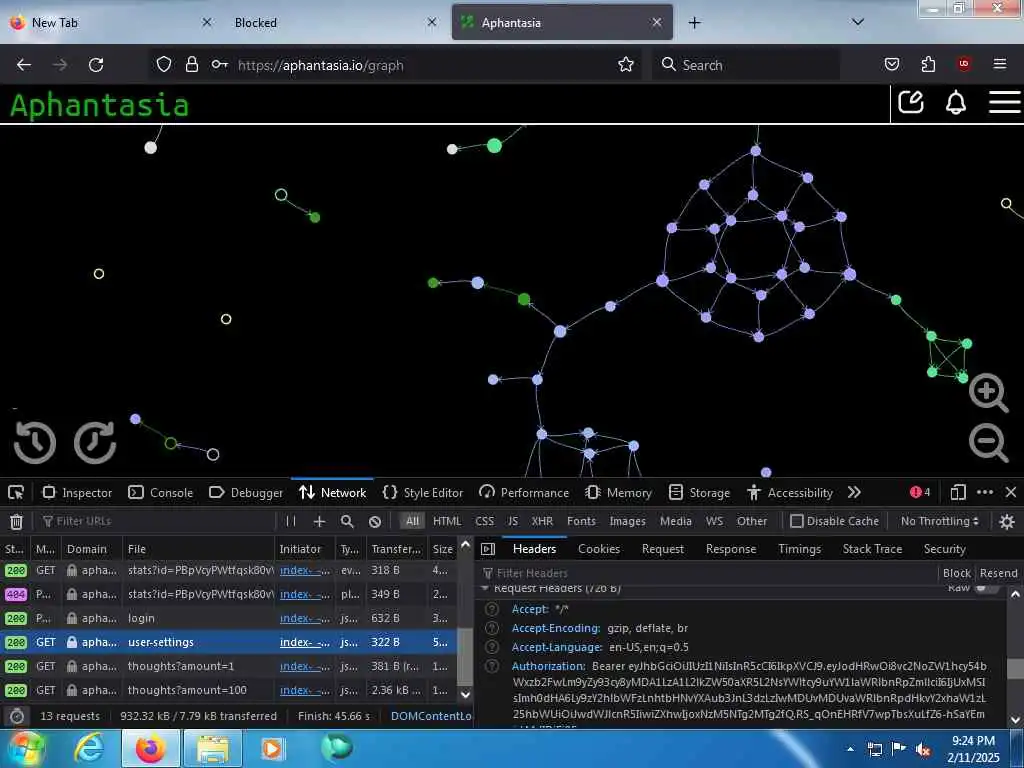Viewport: 1024px width, 768px height.
Task: Open DevTools more options ellipsis
Action: click(985, 492)
